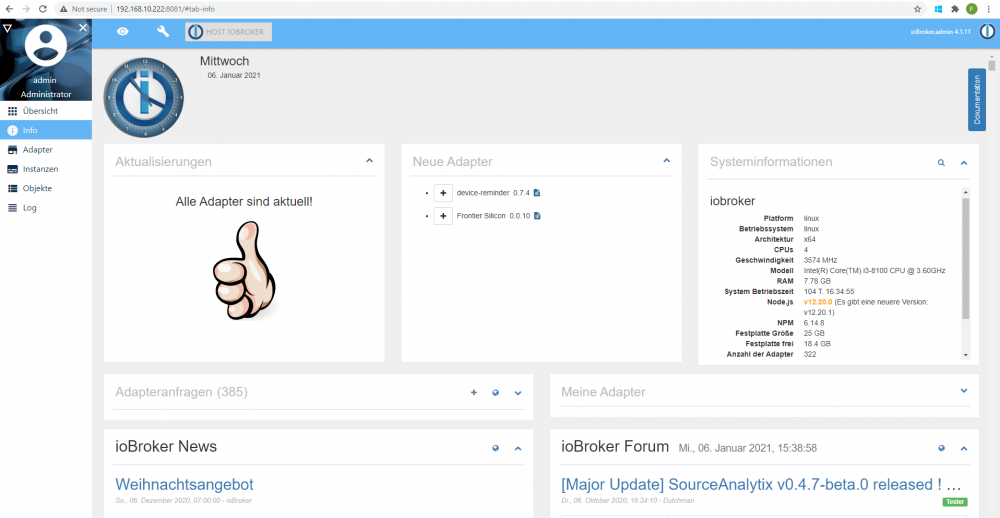
Task: Open the Weihnachtsangebot news link
Action: point(184,484)
